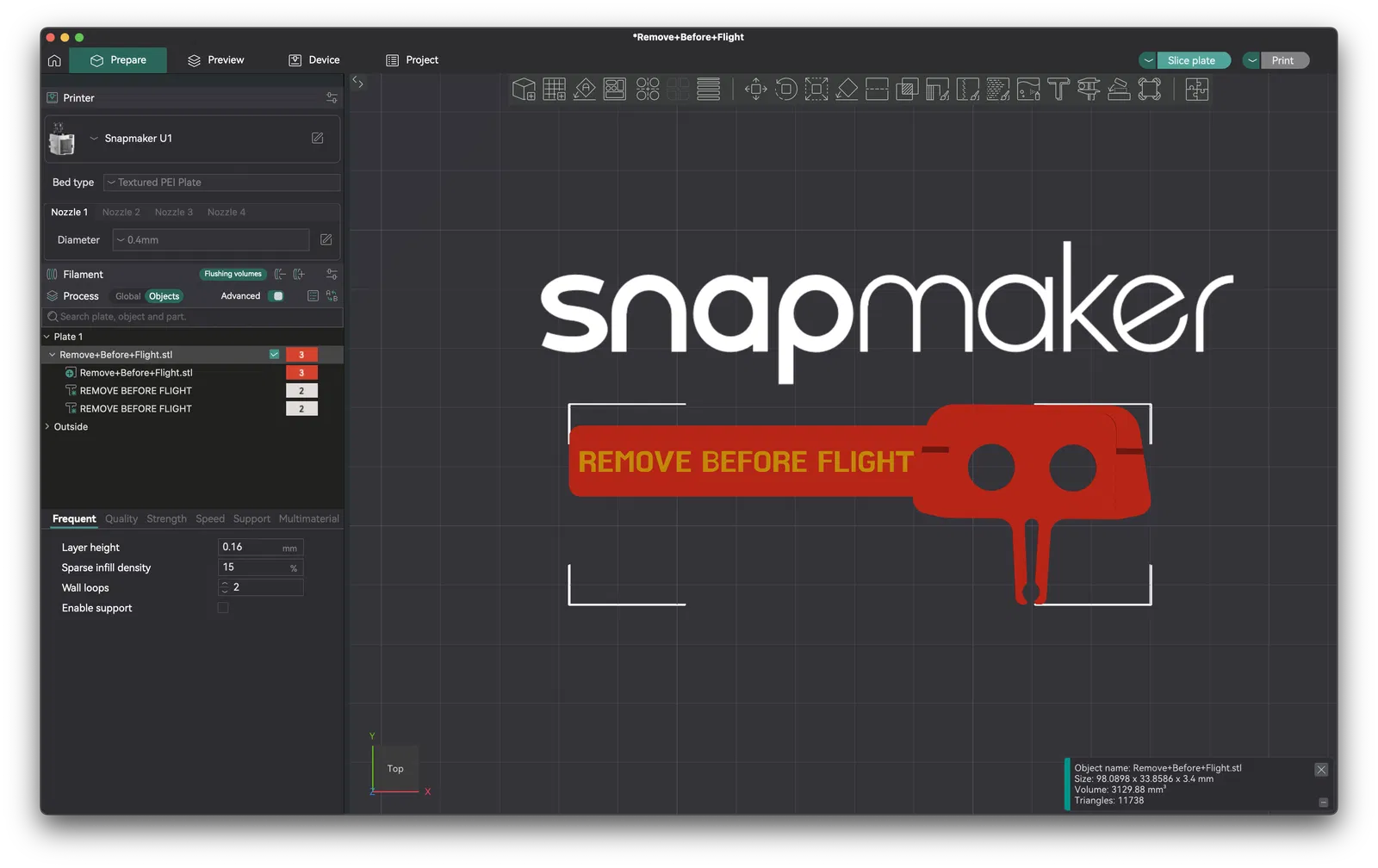
Task: Click the object search field
Action: coord(194,317)
